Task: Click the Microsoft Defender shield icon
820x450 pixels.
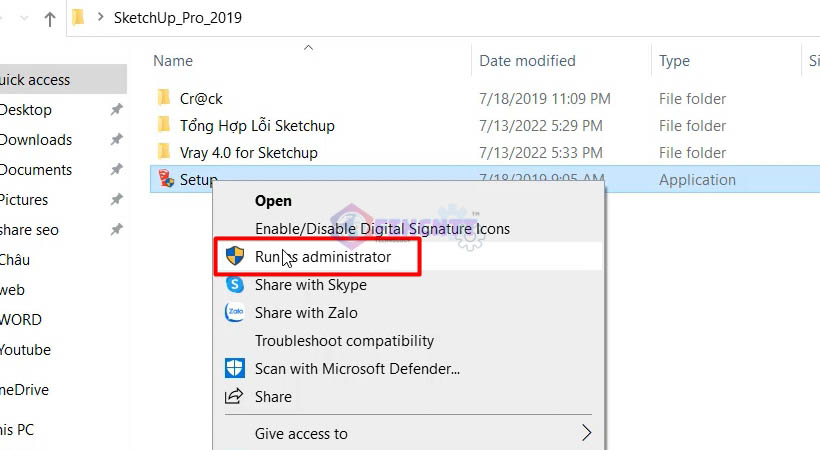Action: 235,368
